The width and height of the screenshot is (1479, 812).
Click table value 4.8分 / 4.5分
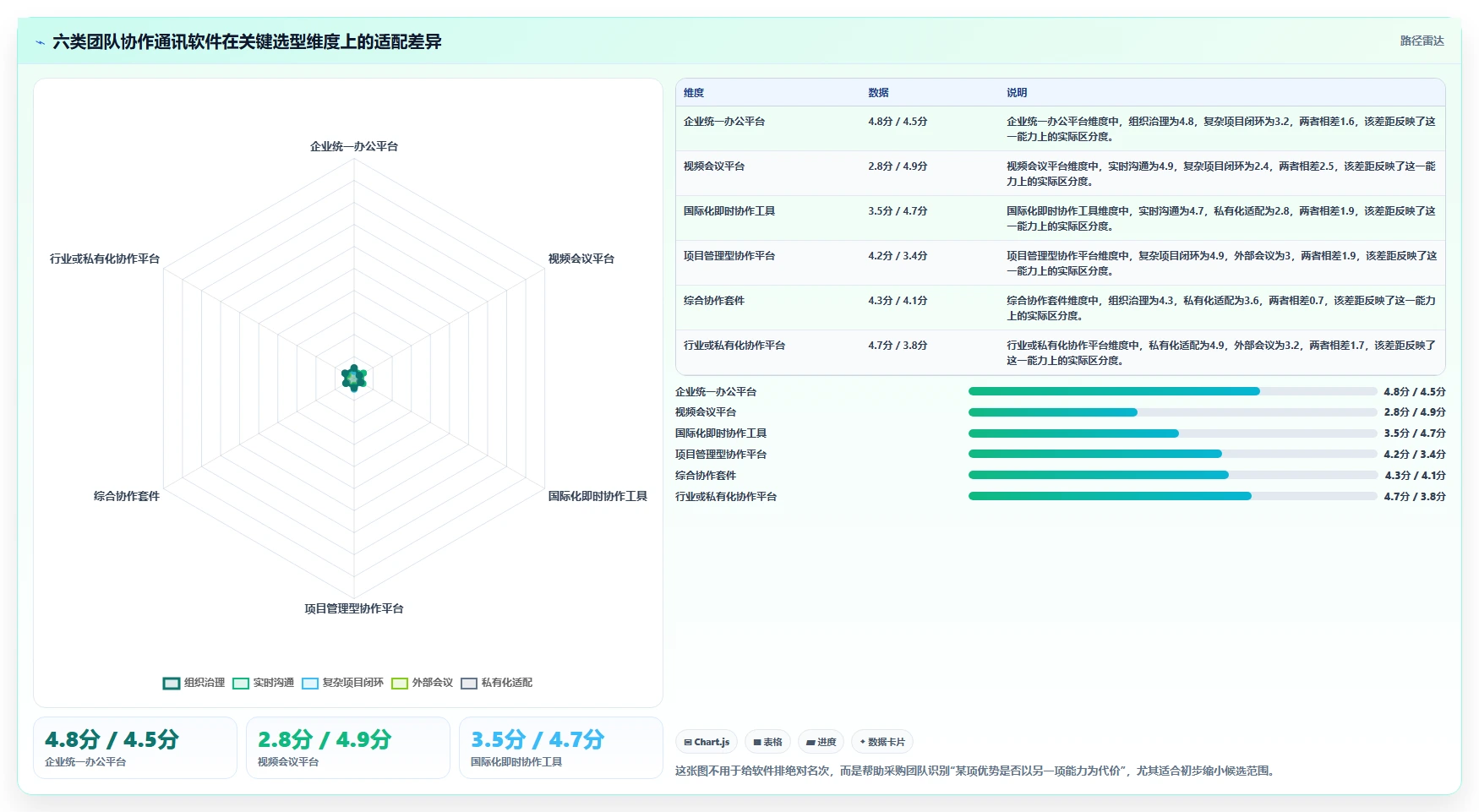click(898, 122)
